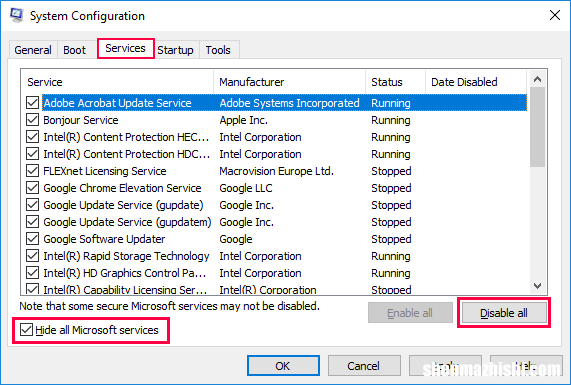Select Google Chrome Elevation Service row text

122,188
